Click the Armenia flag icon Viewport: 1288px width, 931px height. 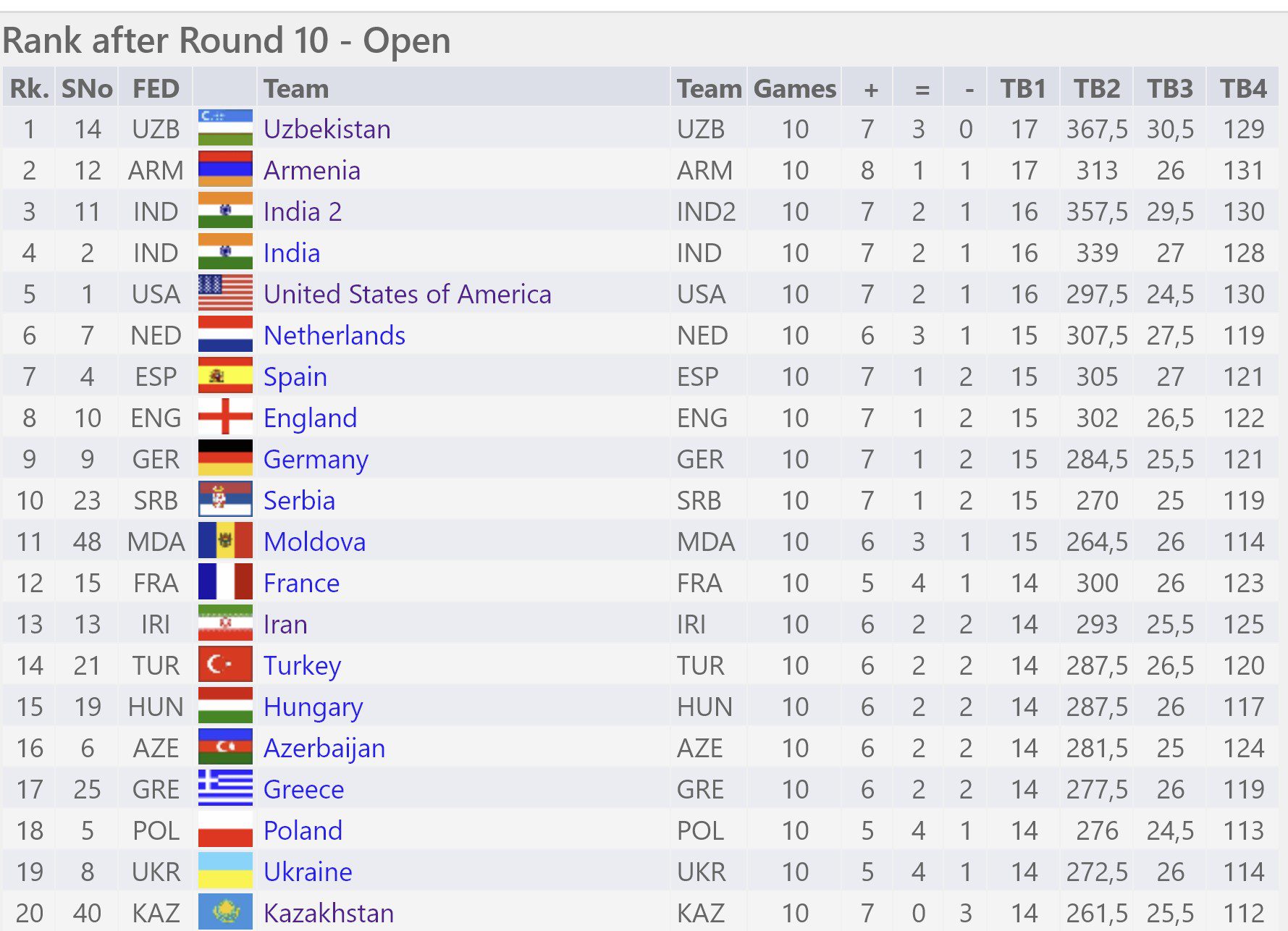(x=225, y=169)
